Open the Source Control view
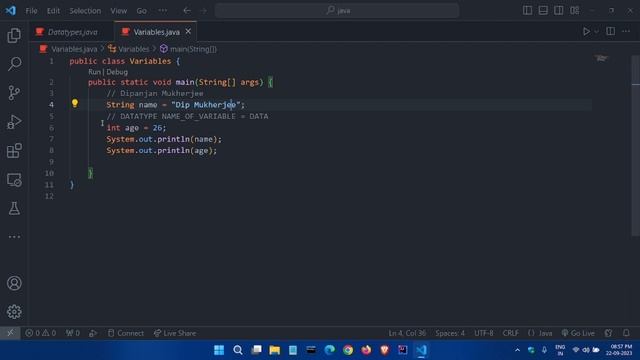640x360 pixels. pyautogui.click(x=14, y=93)
